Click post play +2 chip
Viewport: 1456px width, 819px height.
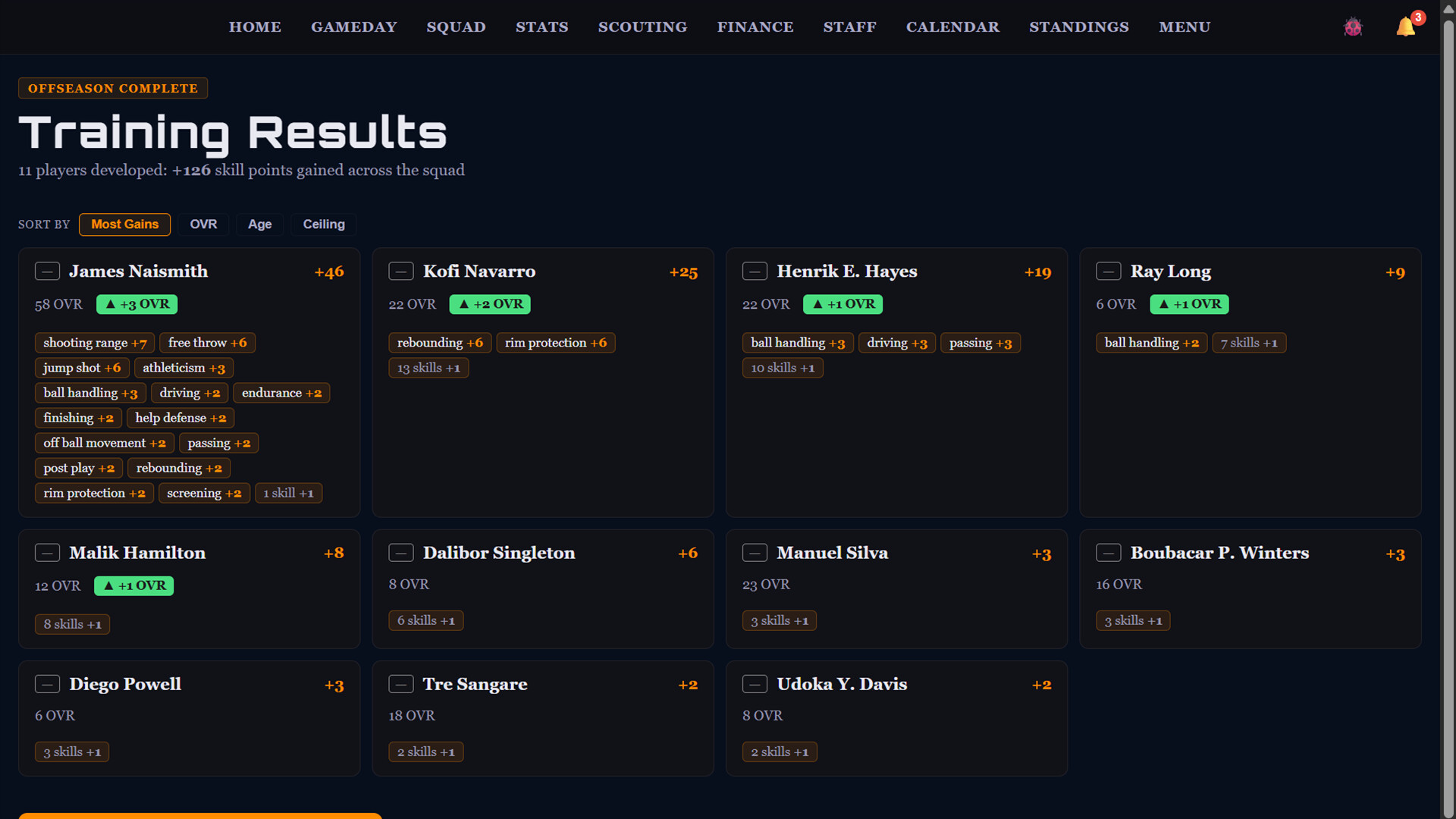coord(79,468)
